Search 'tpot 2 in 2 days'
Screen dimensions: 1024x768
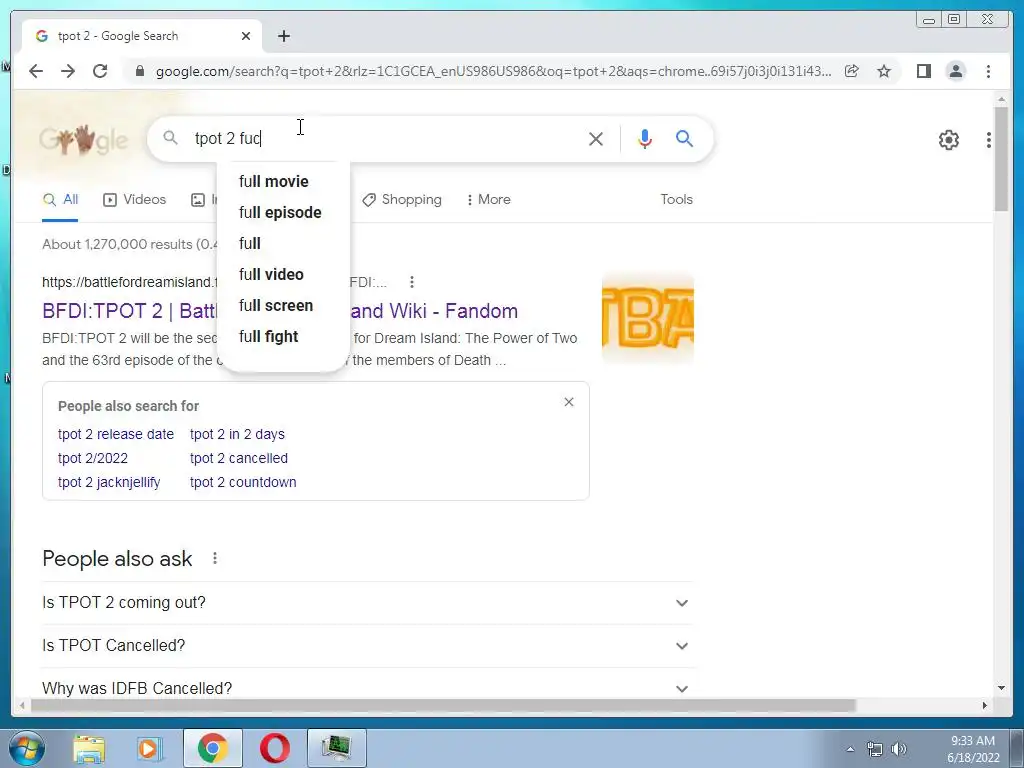coord(237,434)
